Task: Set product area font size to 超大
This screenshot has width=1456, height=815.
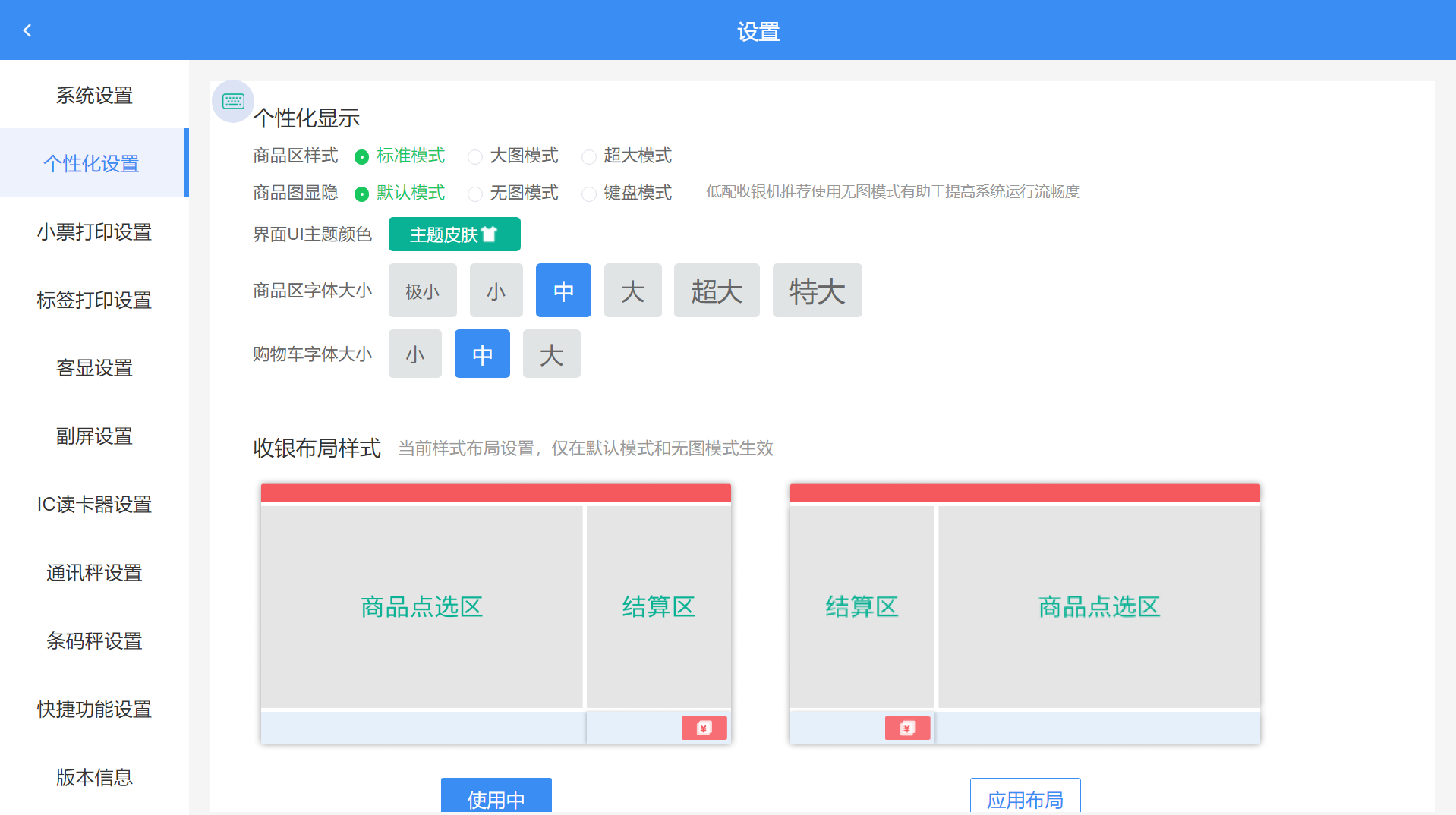Action: point(716,291)
